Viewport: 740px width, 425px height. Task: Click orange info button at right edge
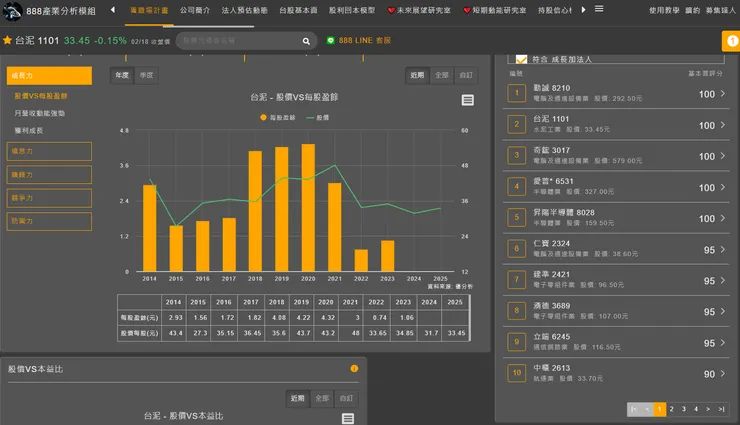[x=731, y=41]
